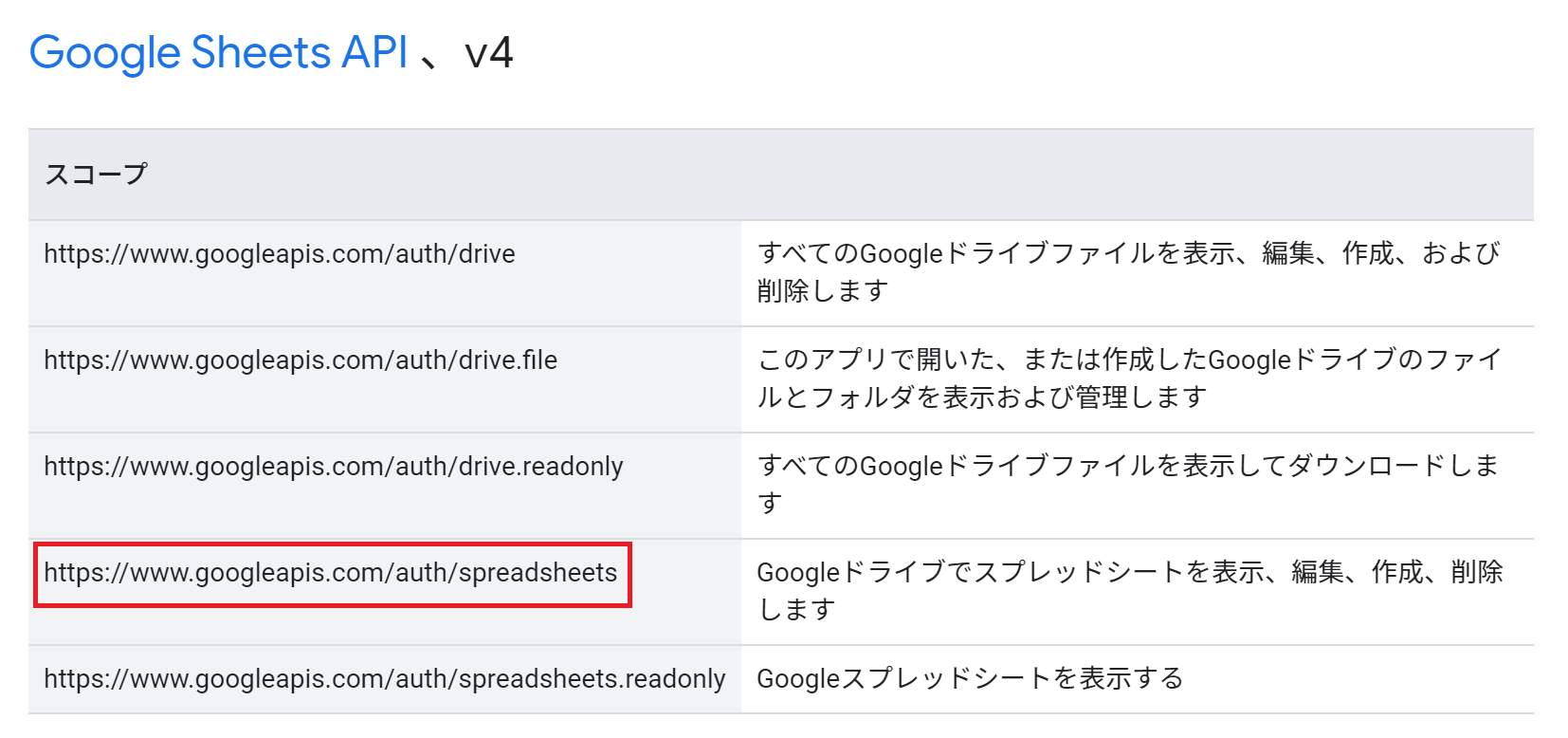
Task: Click the description starting すべてのGoogleドライブファイルを表示、編集
Action: (x=1128, y=253)
